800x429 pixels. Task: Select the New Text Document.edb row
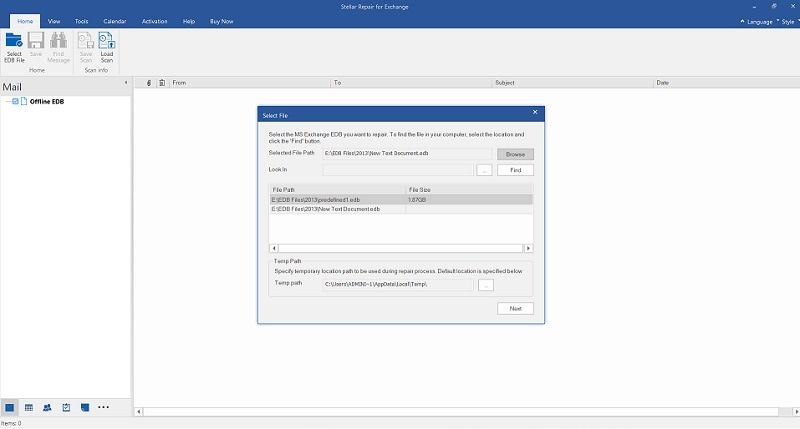(x=401, y=209)
